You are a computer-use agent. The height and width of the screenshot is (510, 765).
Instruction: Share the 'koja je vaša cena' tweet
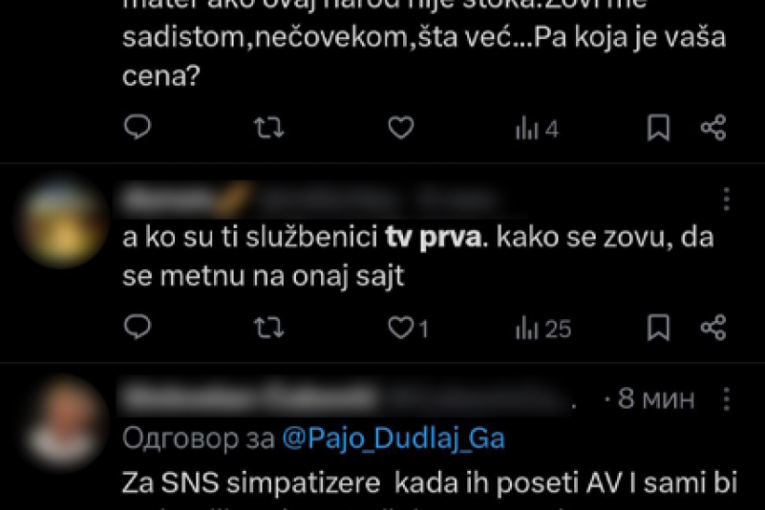[713, 128]
